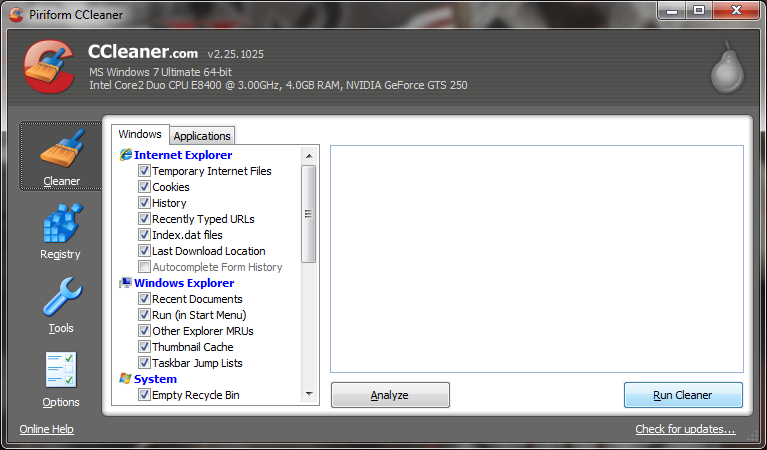Click the list scrollbar down arrow
This screenshot has width=767, height=450.
tap(309, 394)
